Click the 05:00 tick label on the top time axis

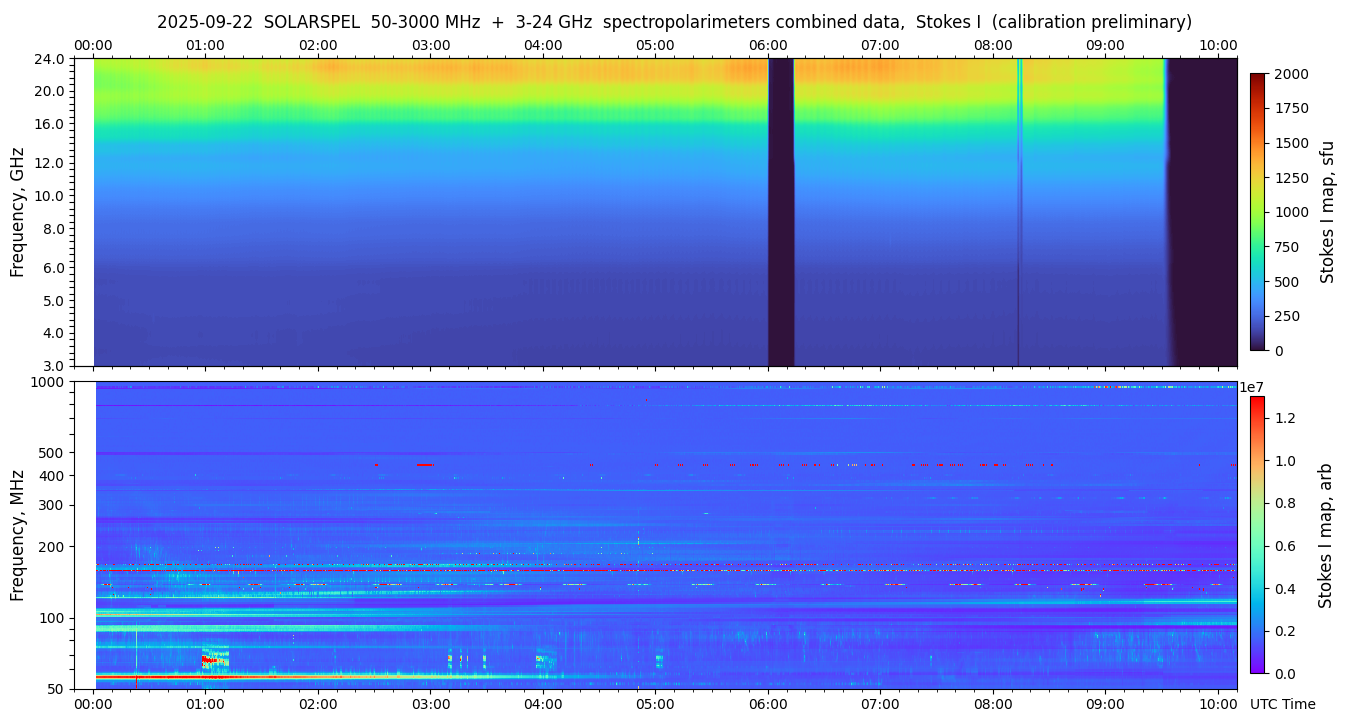point(655,45)
